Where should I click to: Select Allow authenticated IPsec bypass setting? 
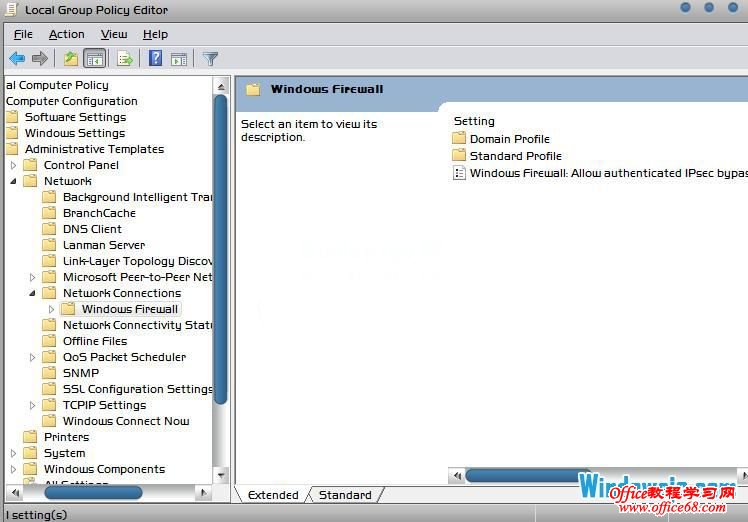click(609, 173)
